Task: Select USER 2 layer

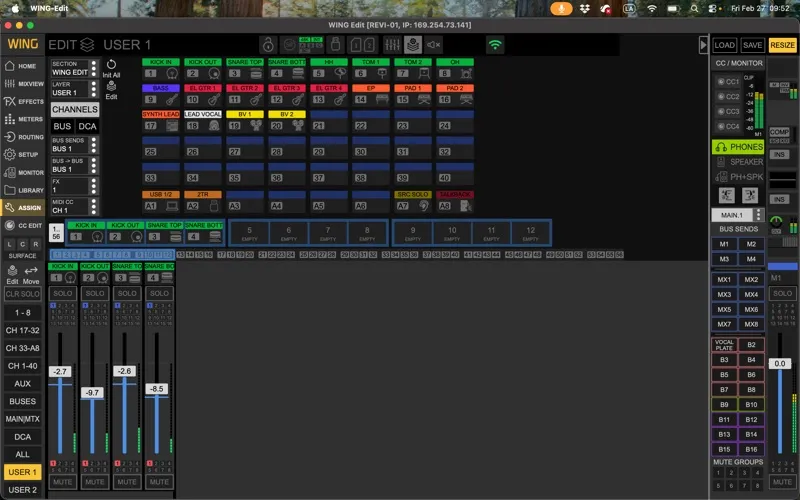Action: click(22, 490)
